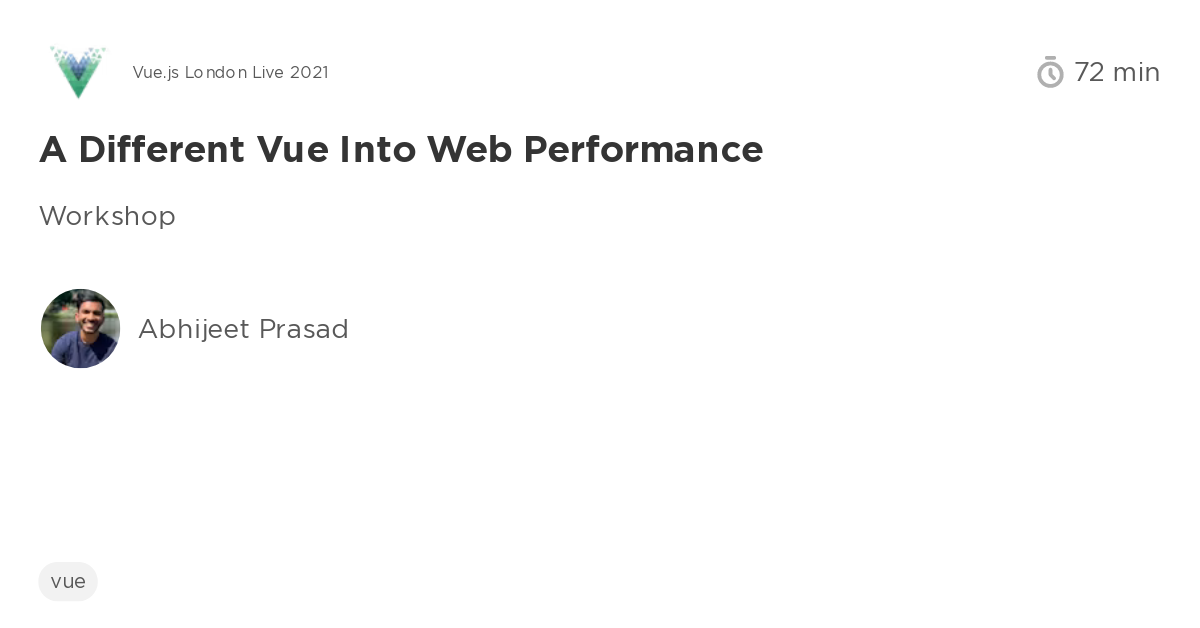This screenshot has width=1200, height=628.
Task: Click the stopwatch duration icon
Action: pyautogui.click(x=1050, y=72)
